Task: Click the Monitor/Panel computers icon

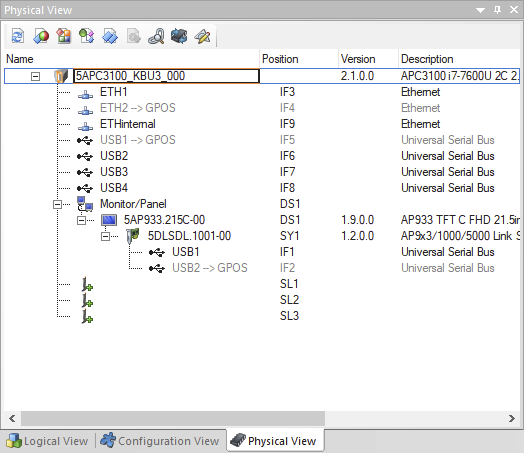Action: tap(85, 204)
